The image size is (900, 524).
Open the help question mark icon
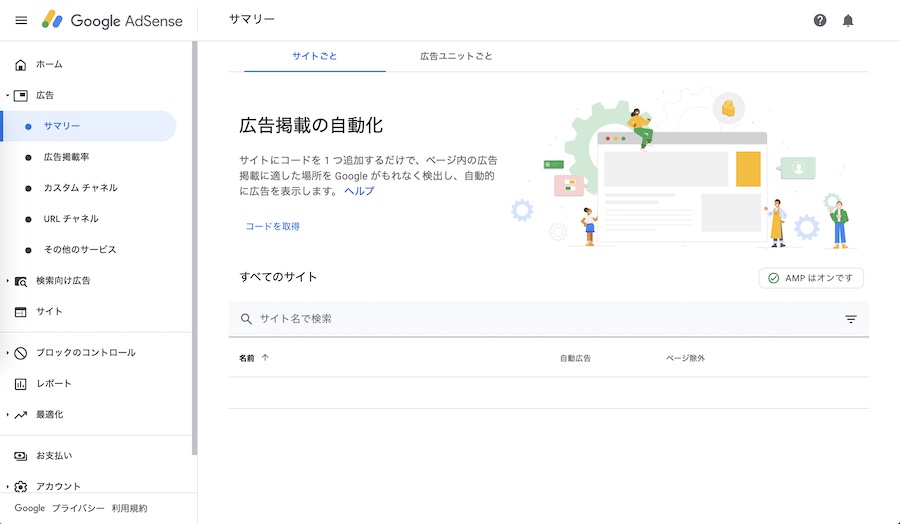pos(820,21)
